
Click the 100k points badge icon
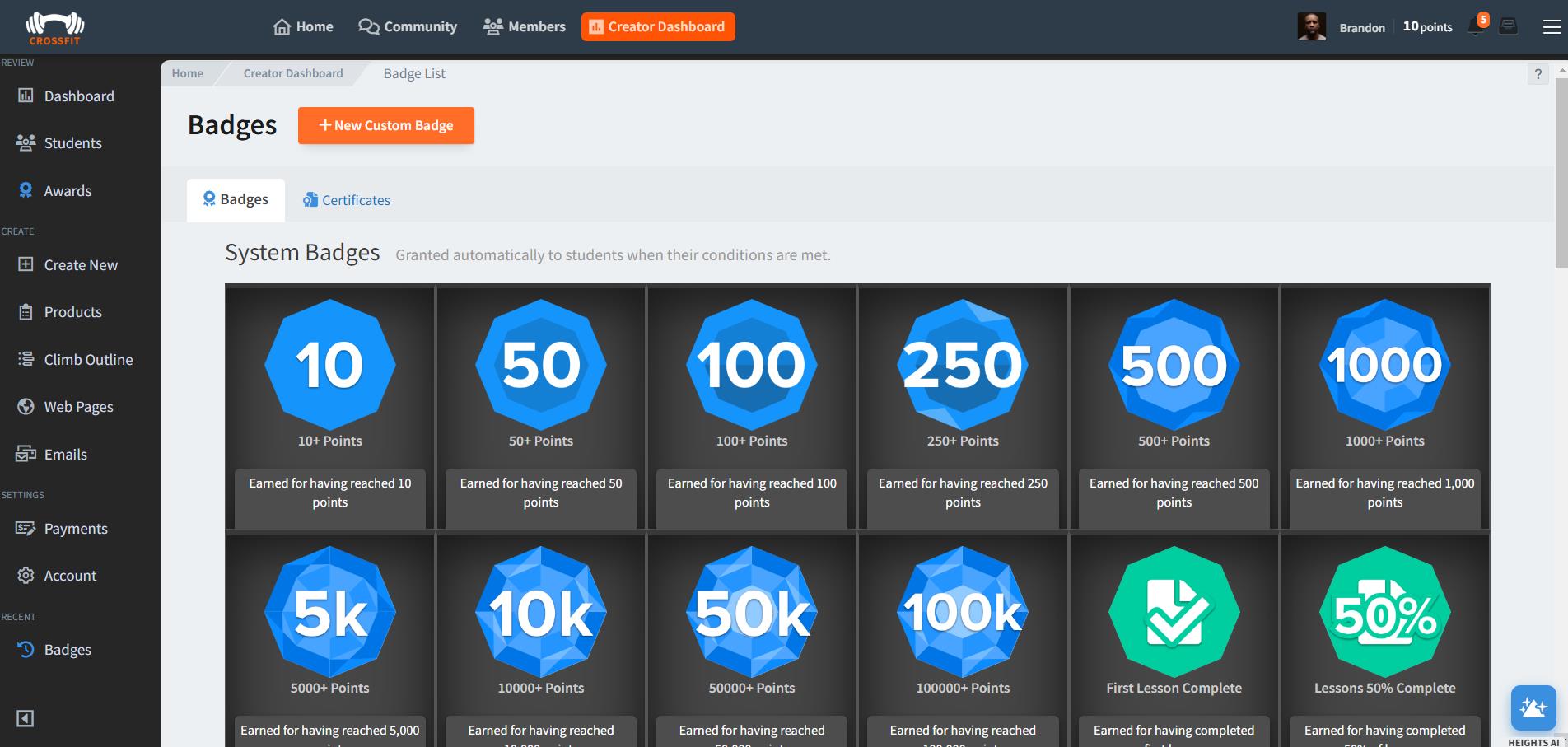(x=963, y=612)
